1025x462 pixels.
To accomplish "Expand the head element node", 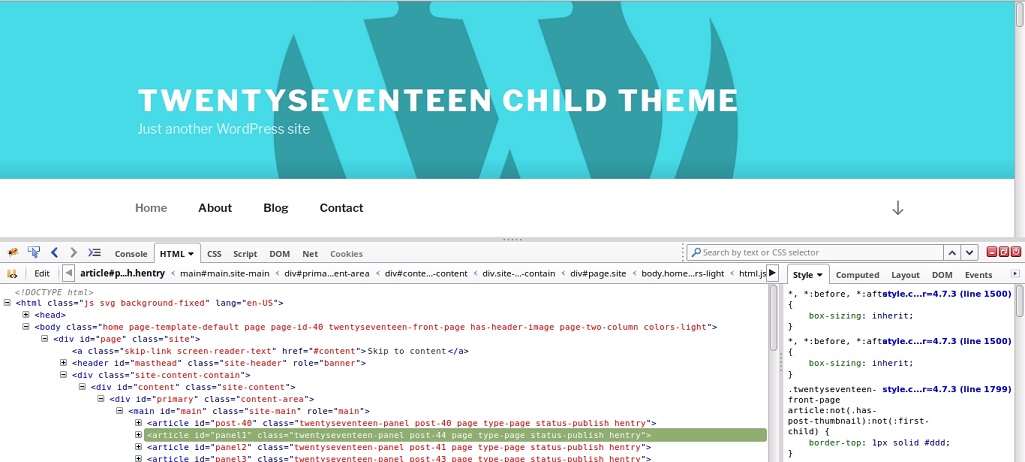I will [x=25, y=315].
